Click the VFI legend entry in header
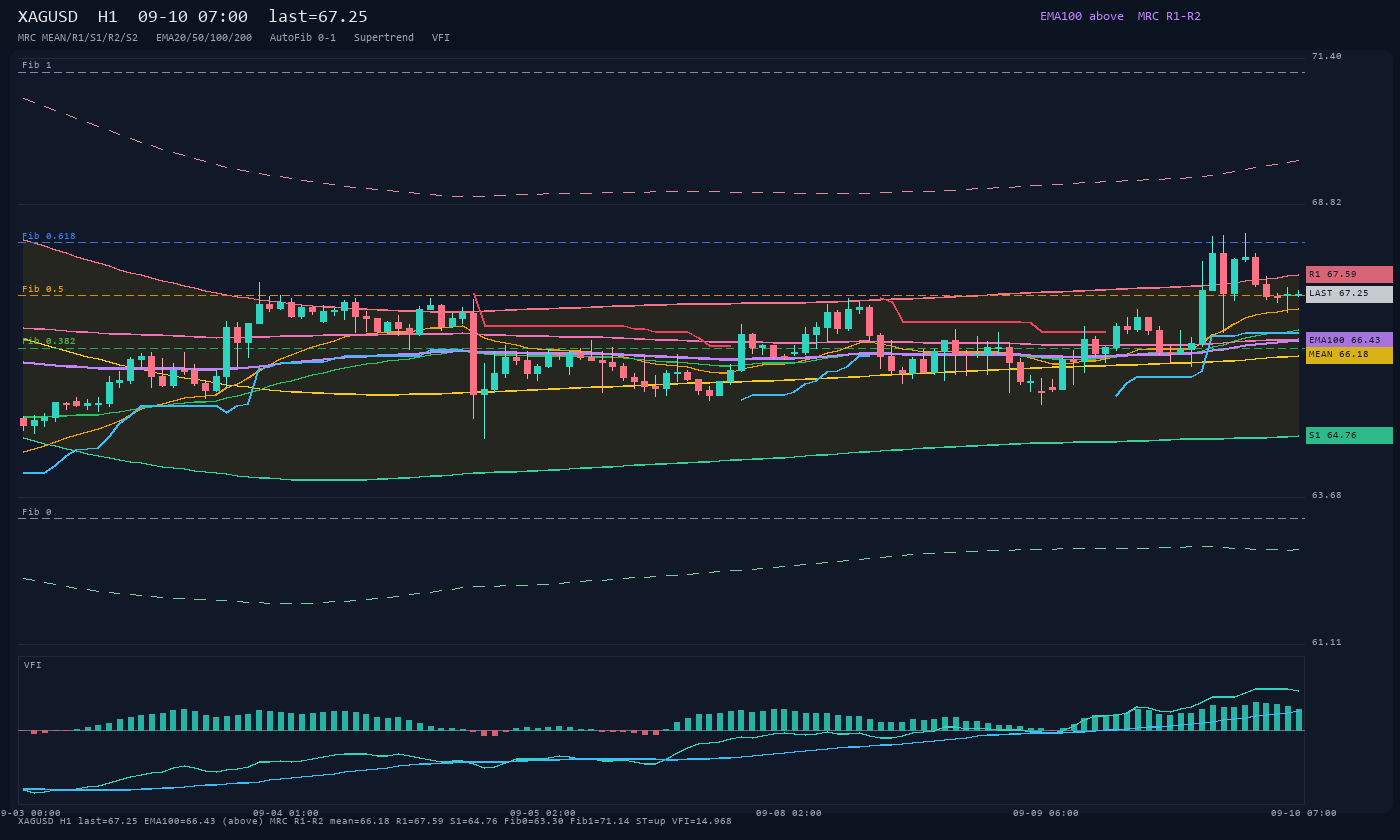1400x840 pixels. [x=441, y=38]
